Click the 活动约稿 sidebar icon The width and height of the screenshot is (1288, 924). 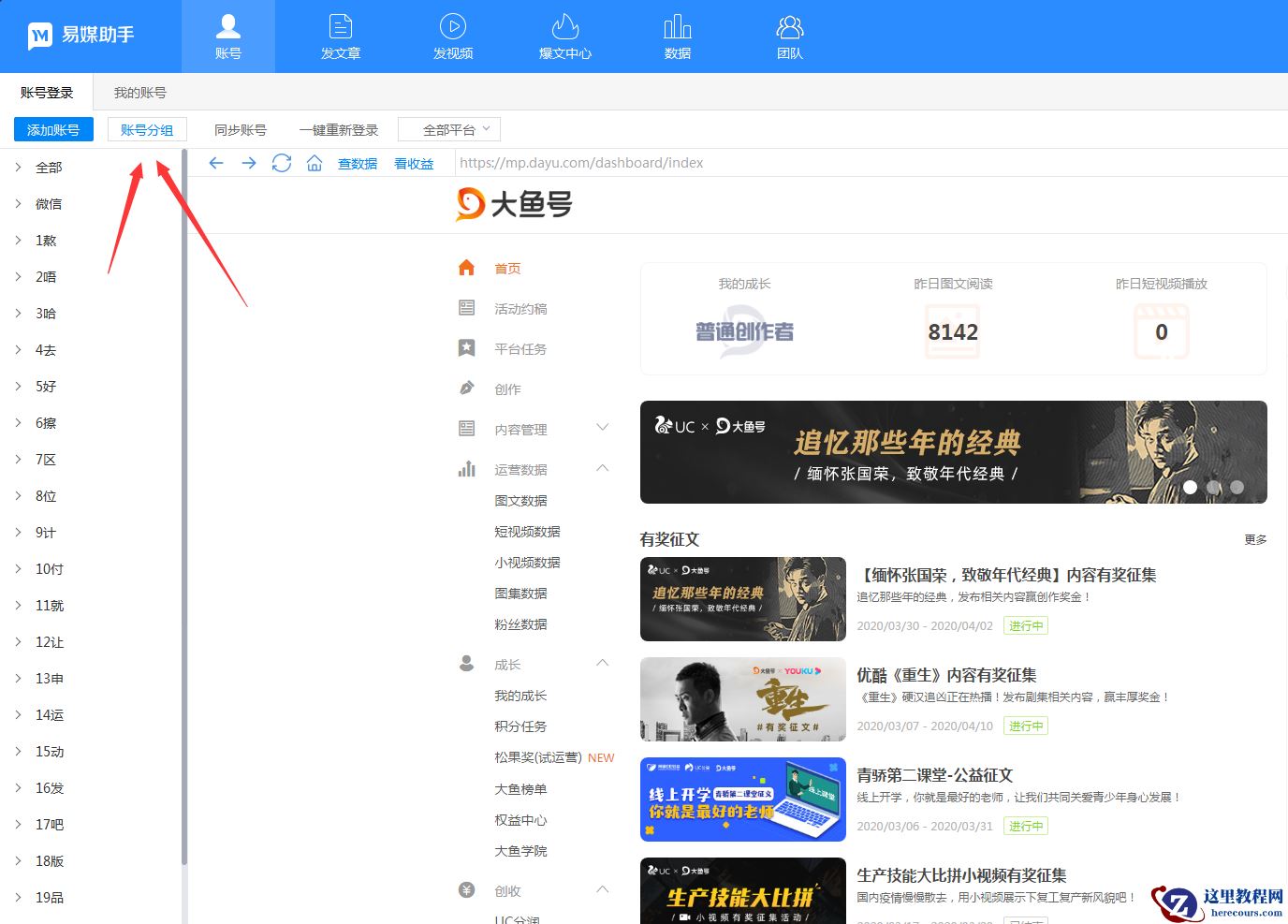[467, 308]
